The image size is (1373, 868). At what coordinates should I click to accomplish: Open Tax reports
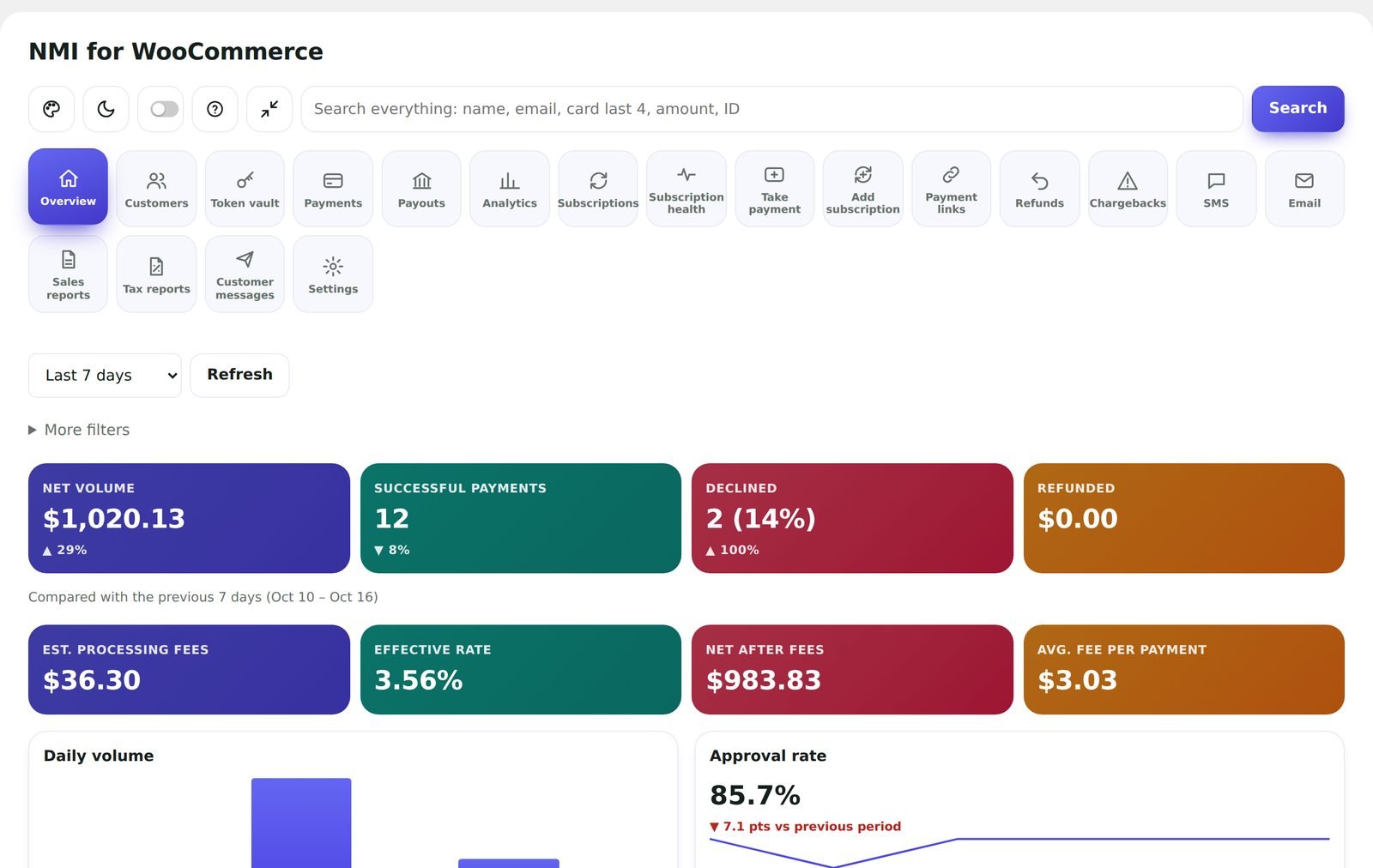(156, 274)
